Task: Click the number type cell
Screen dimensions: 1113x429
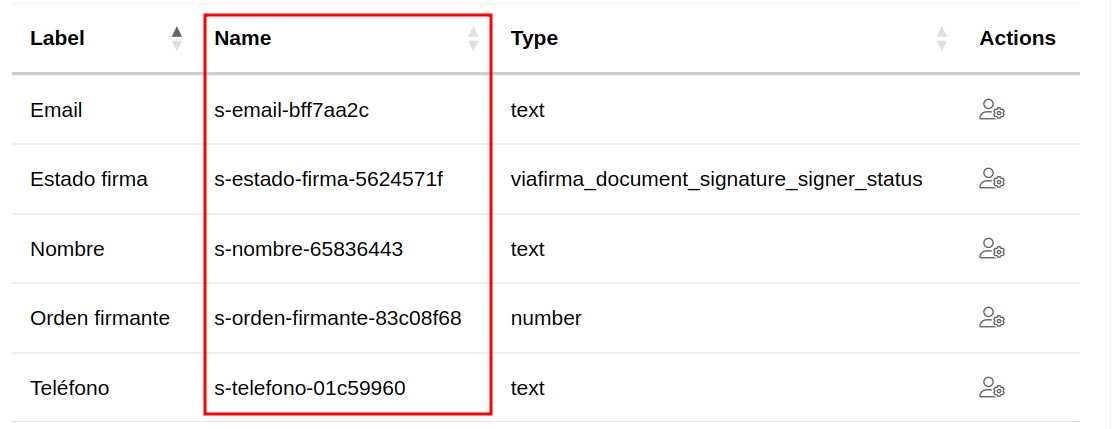Action: click(x=546, y=319)
